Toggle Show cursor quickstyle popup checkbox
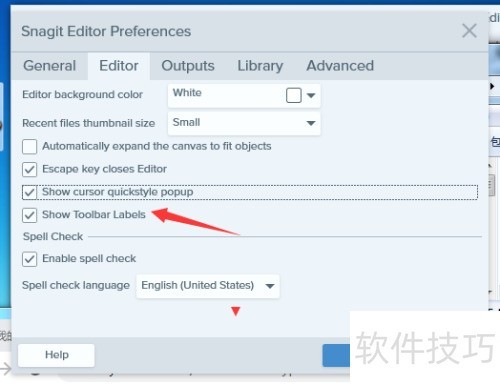500x385 pixels. point(29,192)
